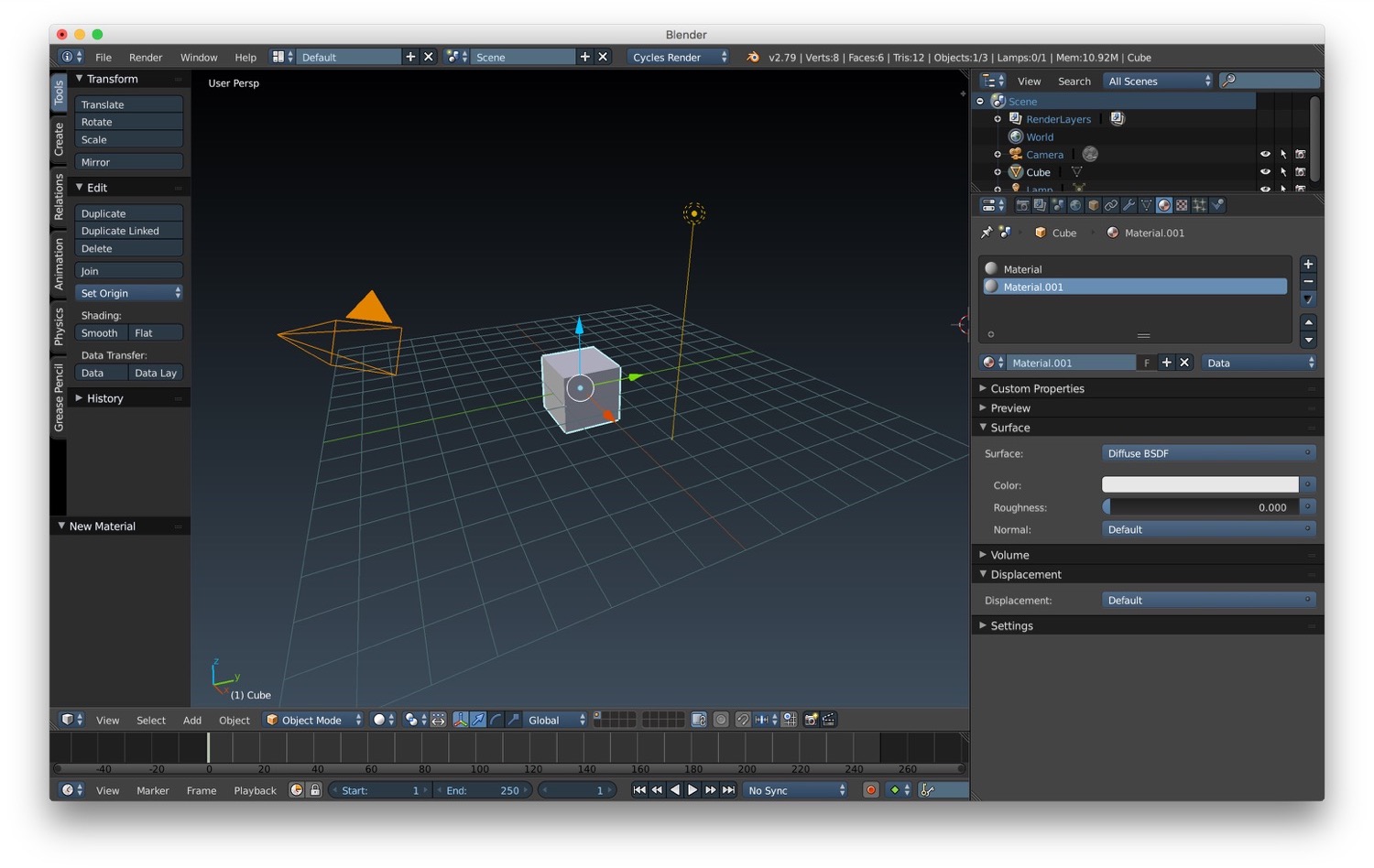1374x868 pixels.
Task: Open the Modifiers properties tab wrench icon
Action: coord(1129,205)
